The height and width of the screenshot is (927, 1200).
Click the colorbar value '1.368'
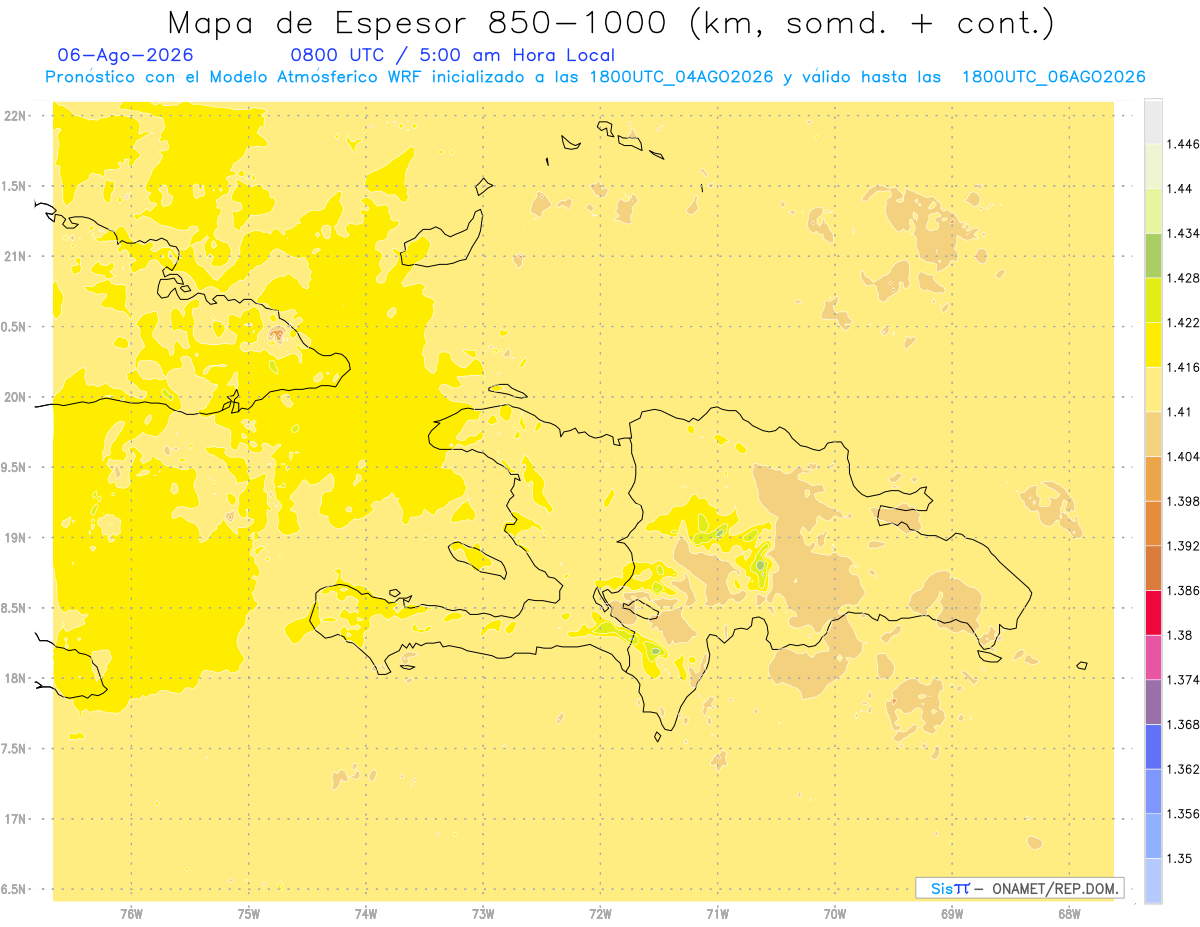[x=1185, y=725]
